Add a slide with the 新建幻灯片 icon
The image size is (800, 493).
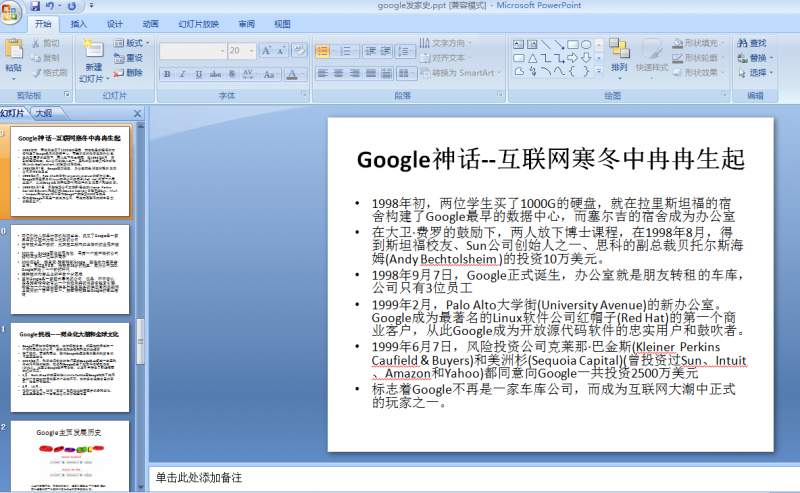tap(94, 50)
